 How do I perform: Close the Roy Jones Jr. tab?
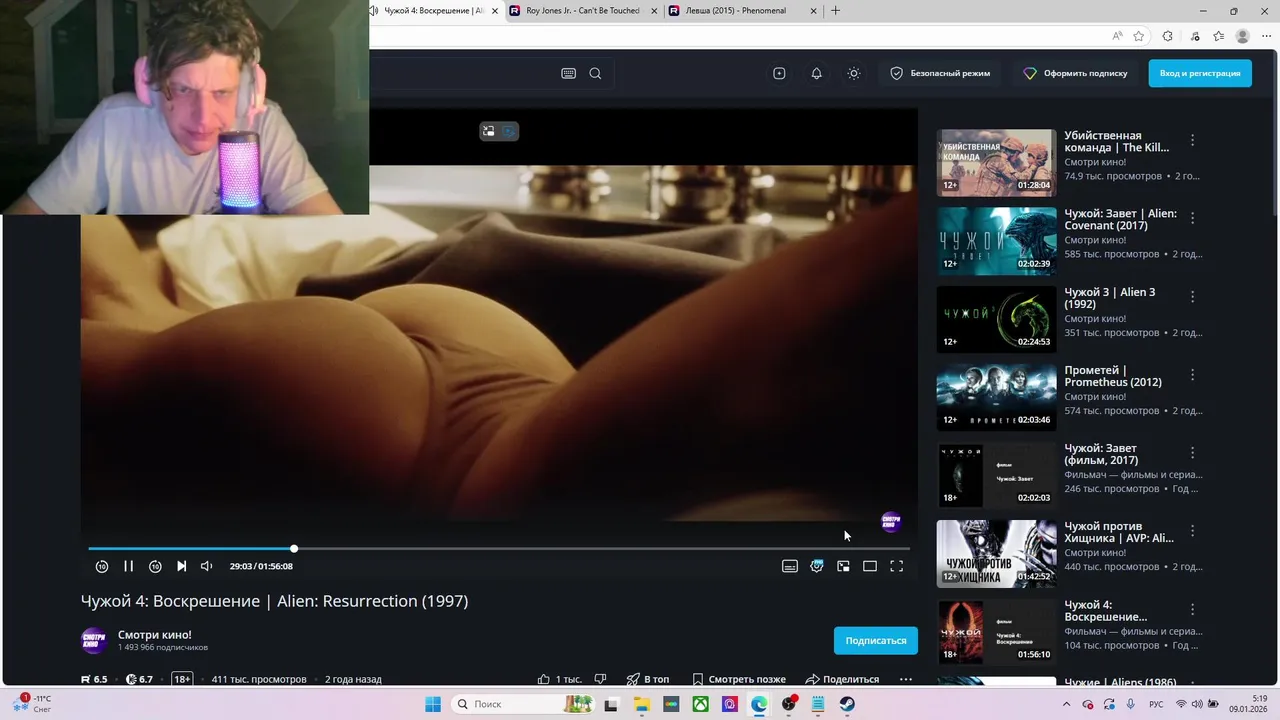[x=654, y=11]
